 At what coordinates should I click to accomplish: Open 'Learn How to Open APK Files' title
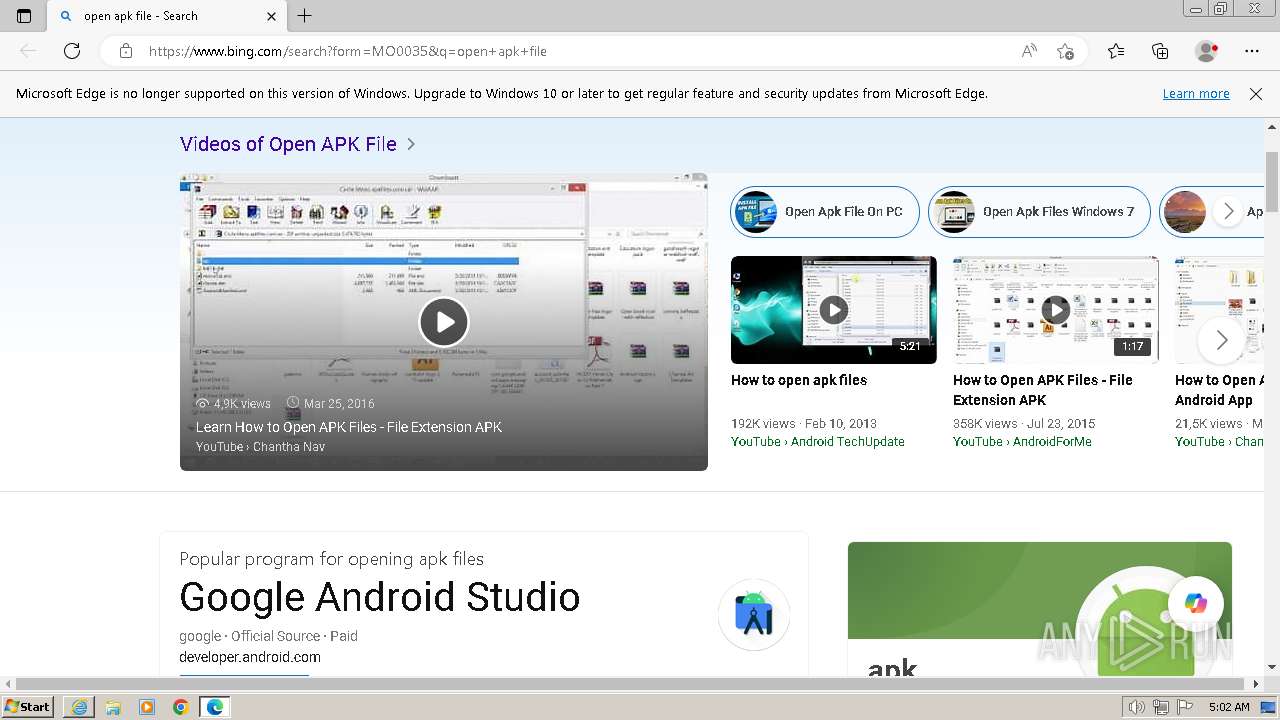click(x=349, y=427)
